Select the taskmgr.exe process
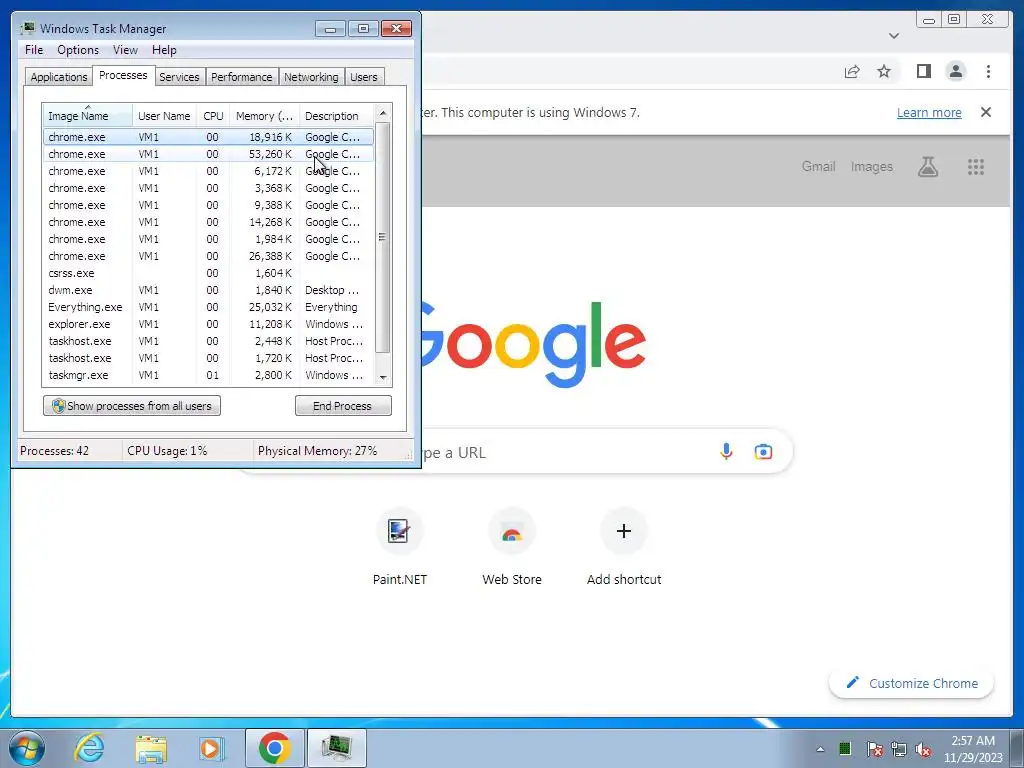Image resolution: width=1024 pixels, height=768 pixels. [208, 375]
